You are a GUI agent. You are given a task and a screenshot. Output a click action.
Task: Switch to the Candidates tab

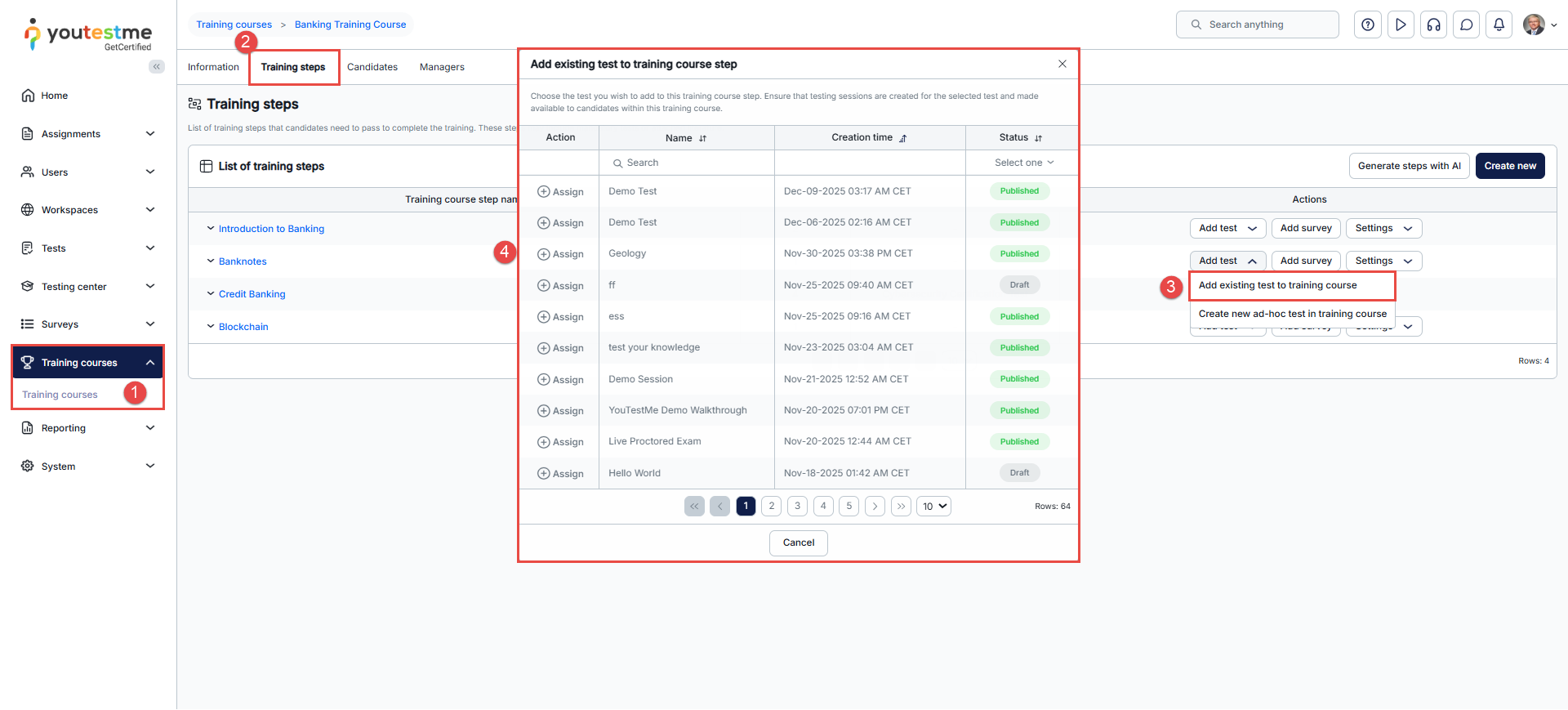pyautogui.click(x=372, y=67)
